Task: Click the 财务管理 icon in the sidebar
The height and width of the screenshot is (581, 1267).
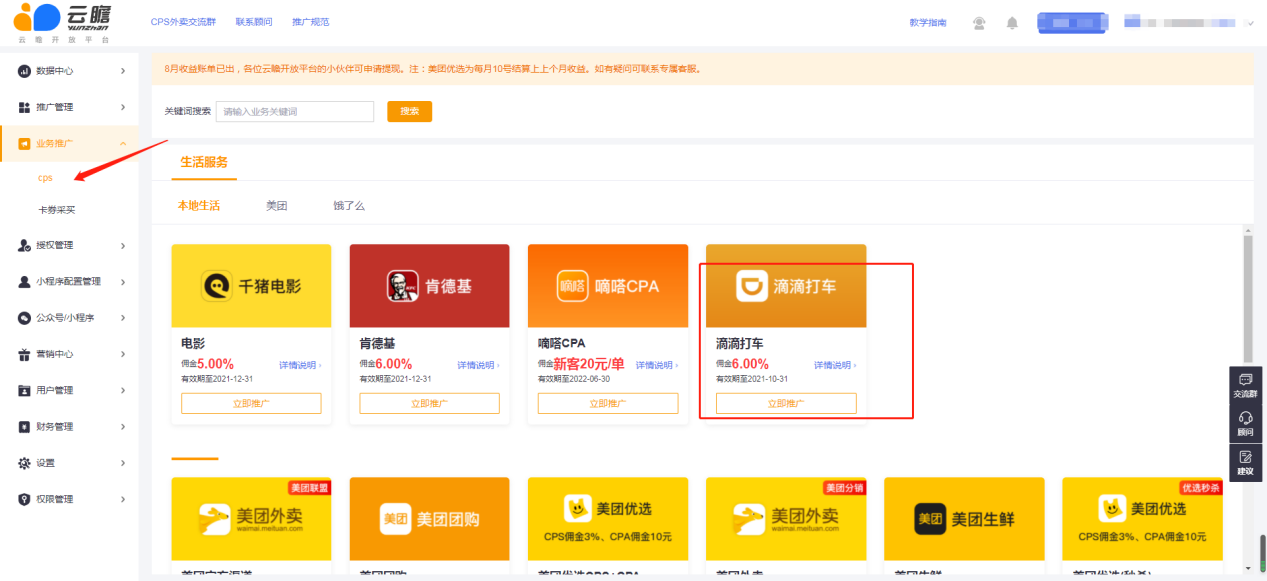Action: tap(25, 427)
